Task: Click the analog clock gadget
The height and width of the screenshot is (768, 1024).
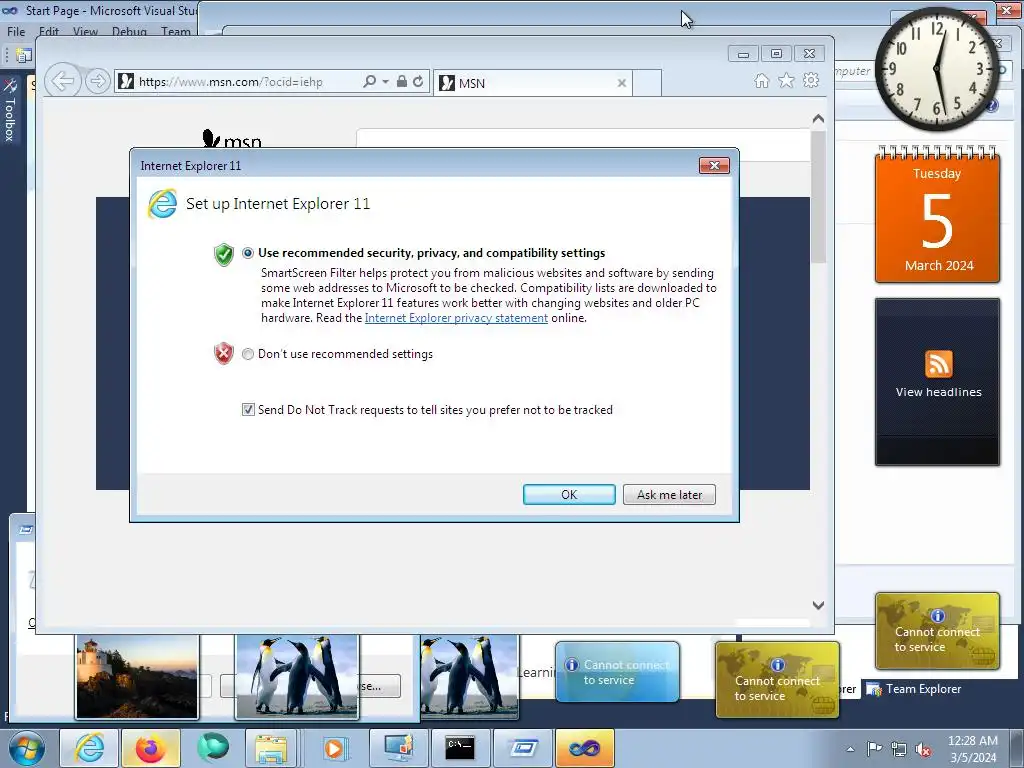Action: (936, 68)
